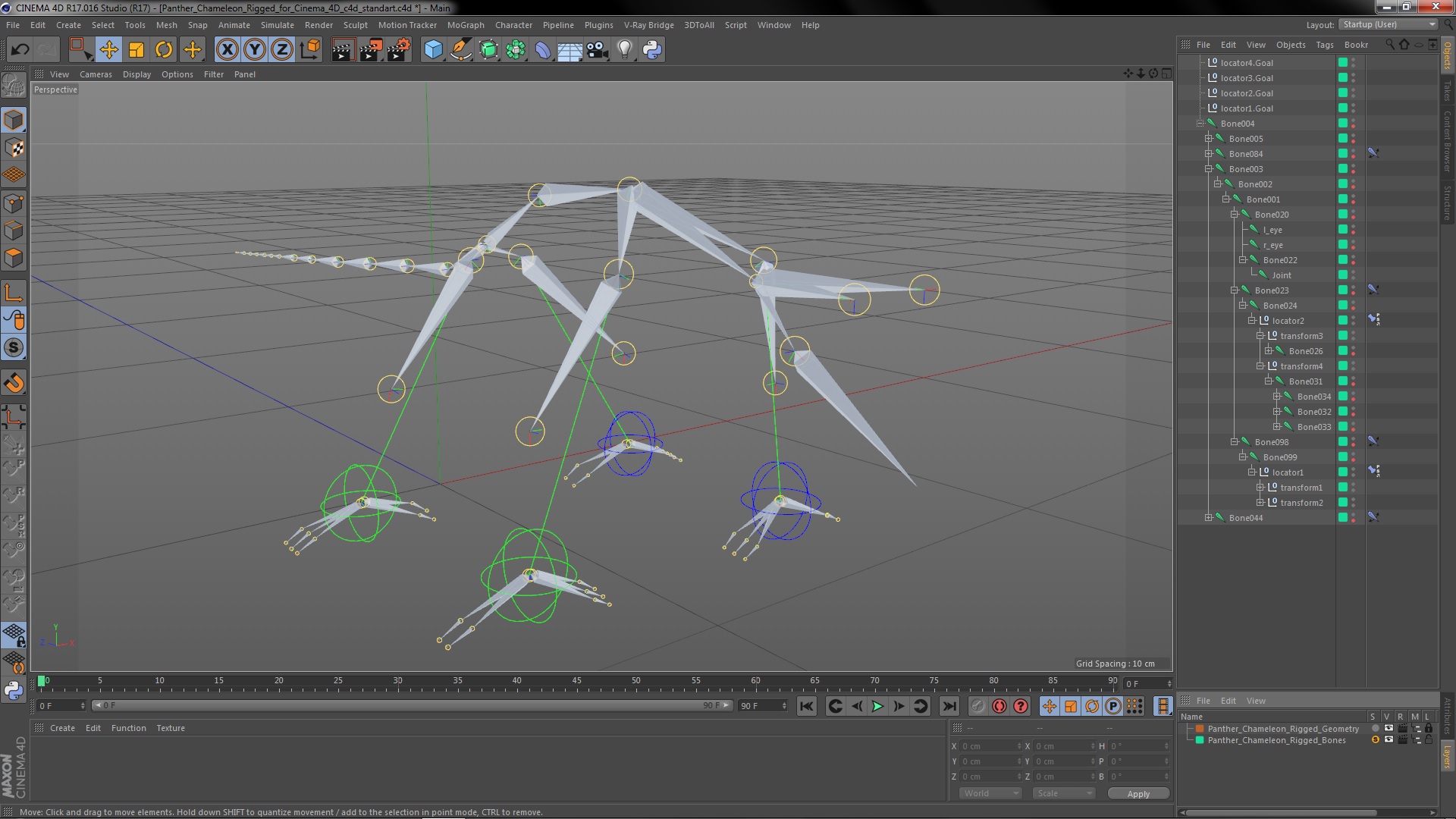
Task: Toggle green checkmark for locator1 object
Action: (x=1342, y=471)
